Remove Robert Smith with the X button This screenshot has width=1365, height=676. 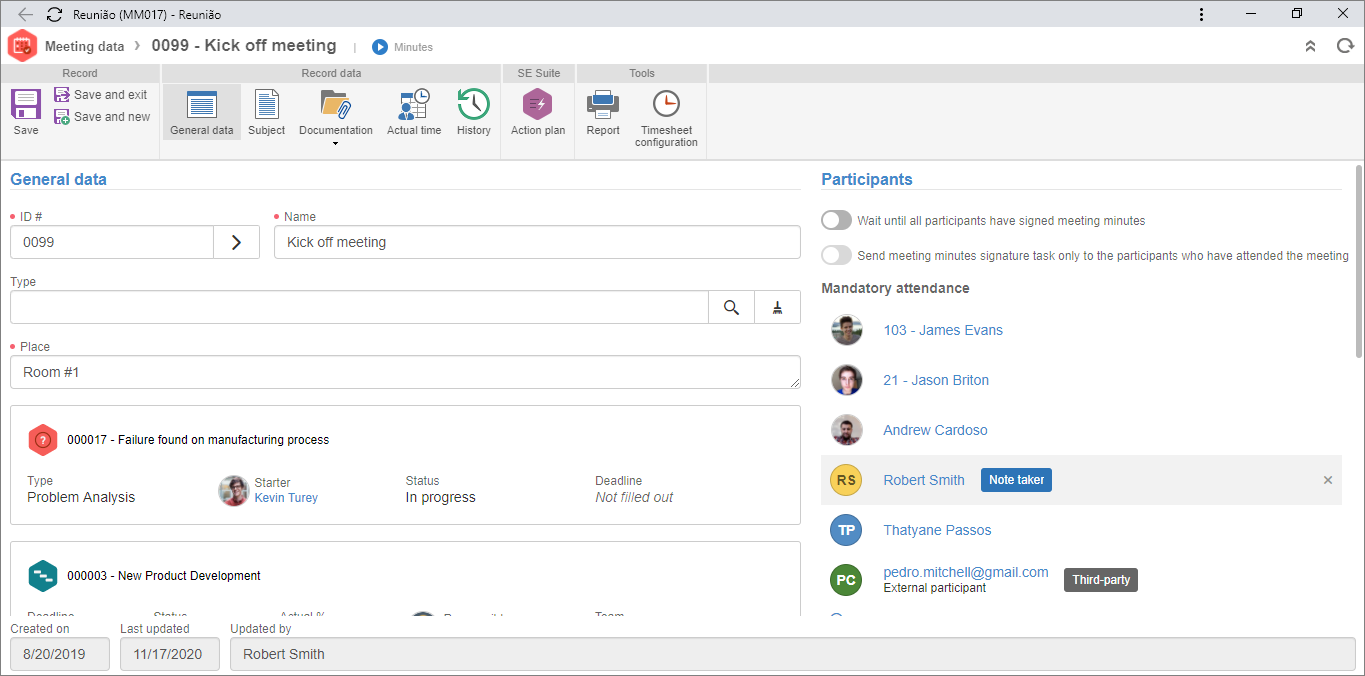click(1328, 480)
